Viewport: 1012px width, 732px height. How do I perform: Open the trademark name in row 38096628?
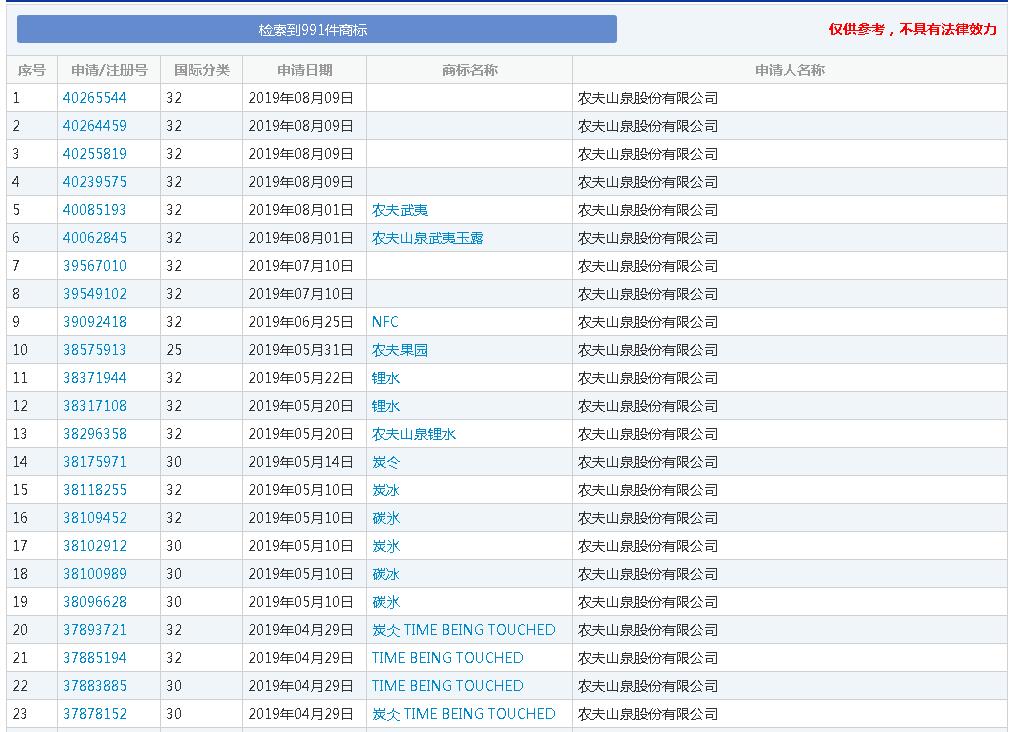(x=386, y=602)
